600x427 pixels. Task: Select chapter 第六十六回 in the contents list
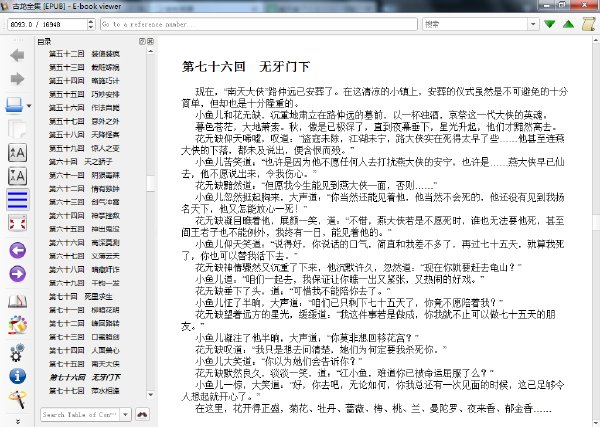[84, 243]
